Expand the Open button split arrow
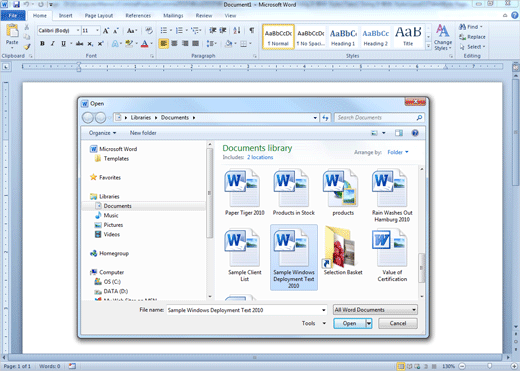This screenshot has height=371, width=520. click(369, 323)
